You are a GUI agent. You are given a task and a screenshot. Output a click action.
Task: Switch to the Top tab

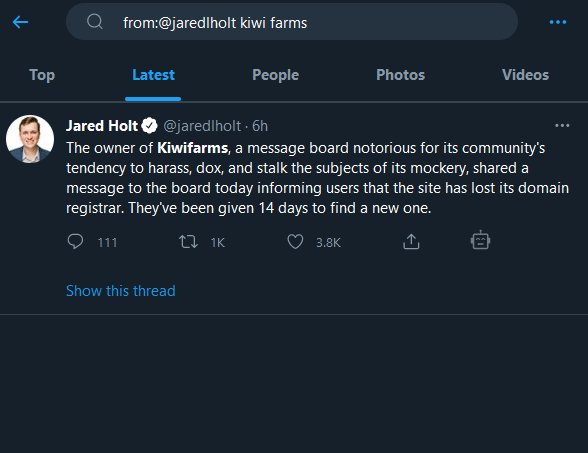coord(42,75)
